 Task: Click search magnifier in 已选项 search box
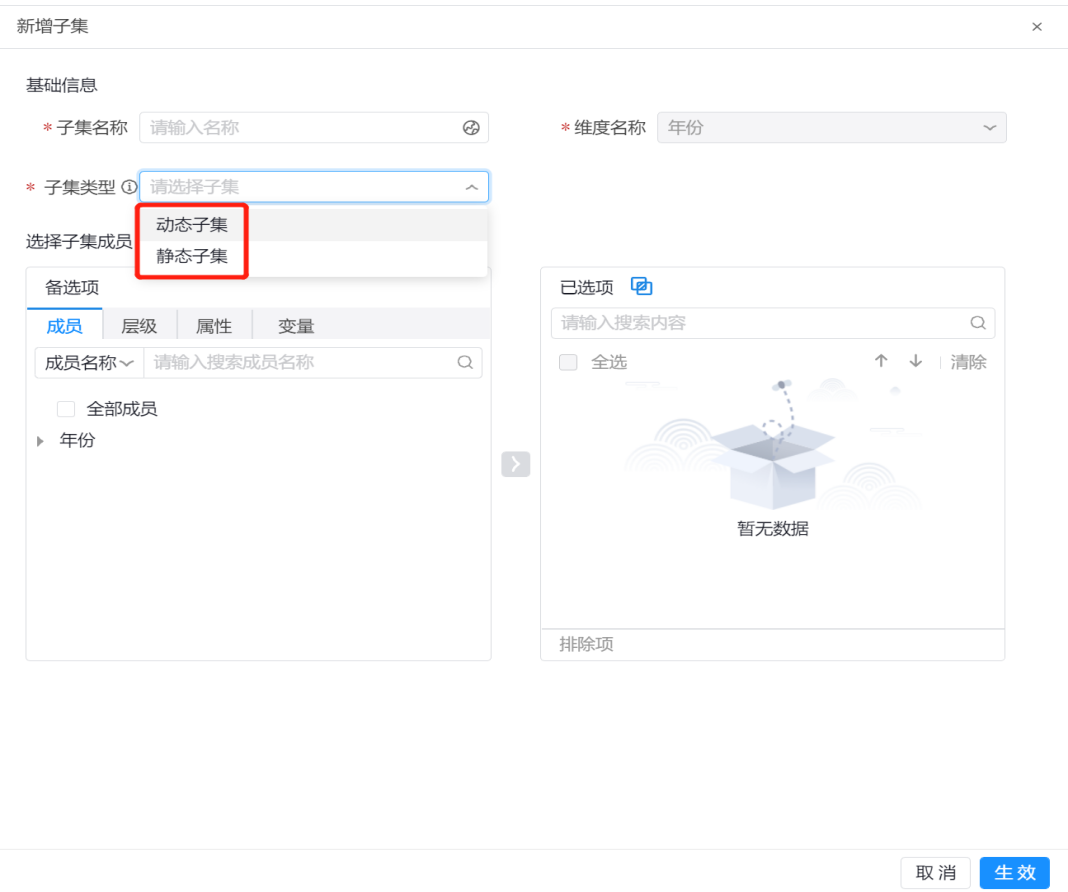coord(978,323)
